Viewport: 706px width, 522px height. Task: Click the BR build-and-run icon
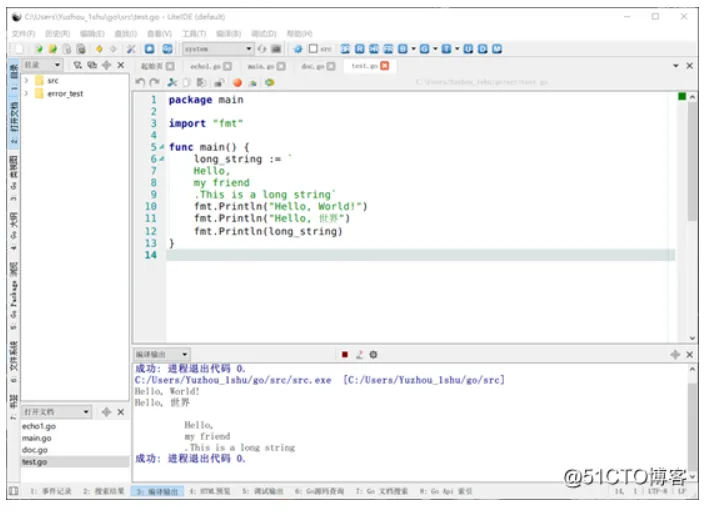[345, 49]
